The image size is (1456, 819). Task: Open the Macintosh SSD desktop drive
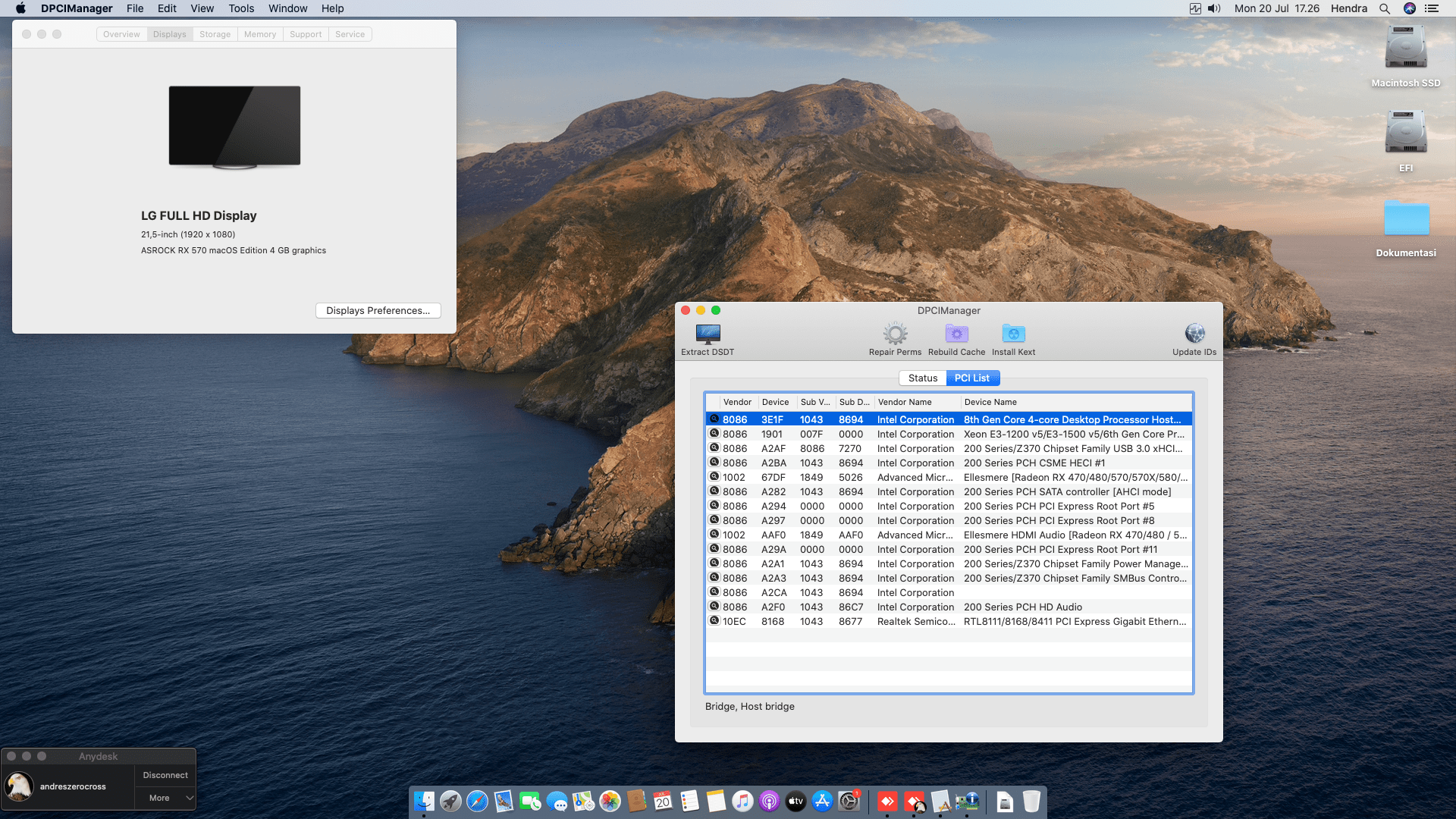[x=1405, y=56]
